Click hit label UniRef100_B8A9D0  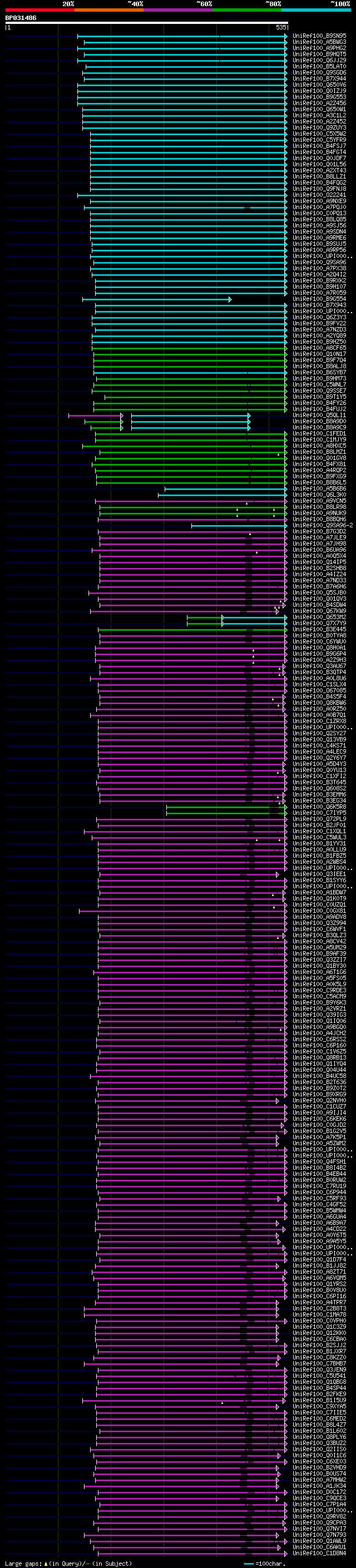(319, 421)
